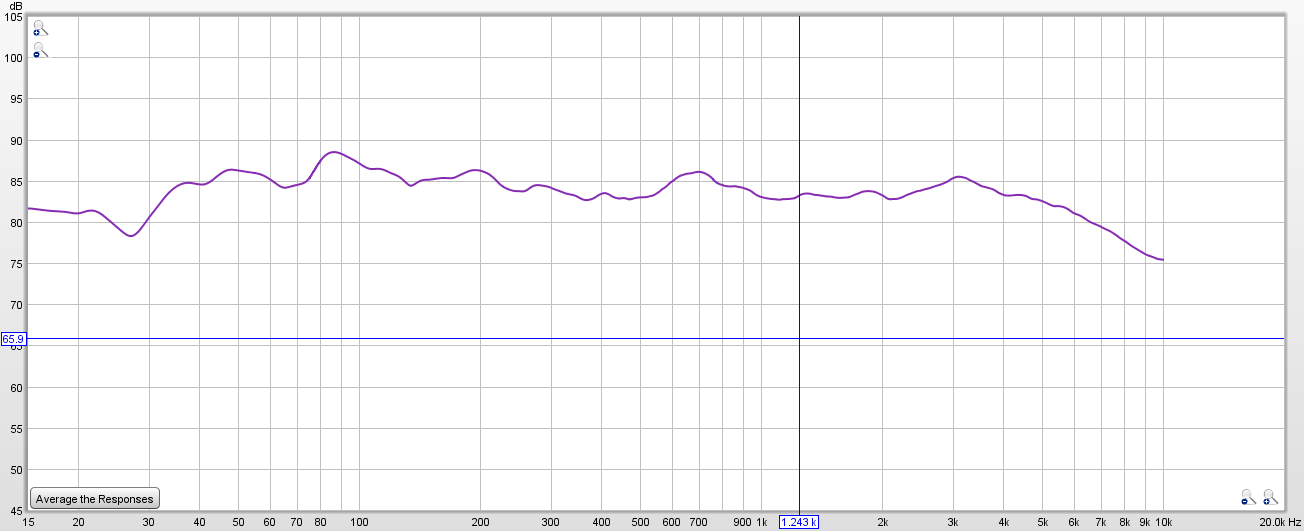Screen dimensions: 1304x531
Task: Click the Average the Responses button
Action: [x=95, y=498]
